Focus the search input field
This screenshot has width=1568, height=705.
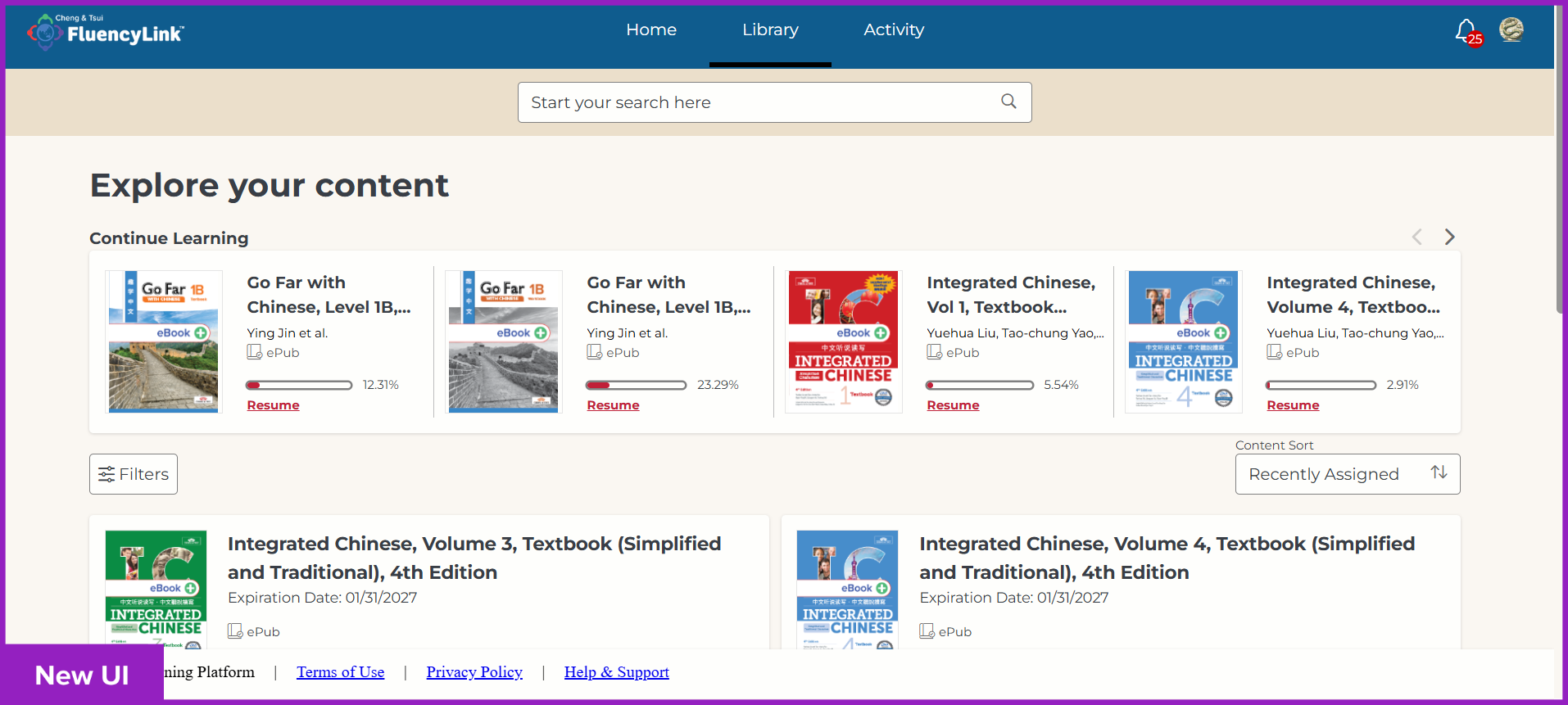point(774,102)
